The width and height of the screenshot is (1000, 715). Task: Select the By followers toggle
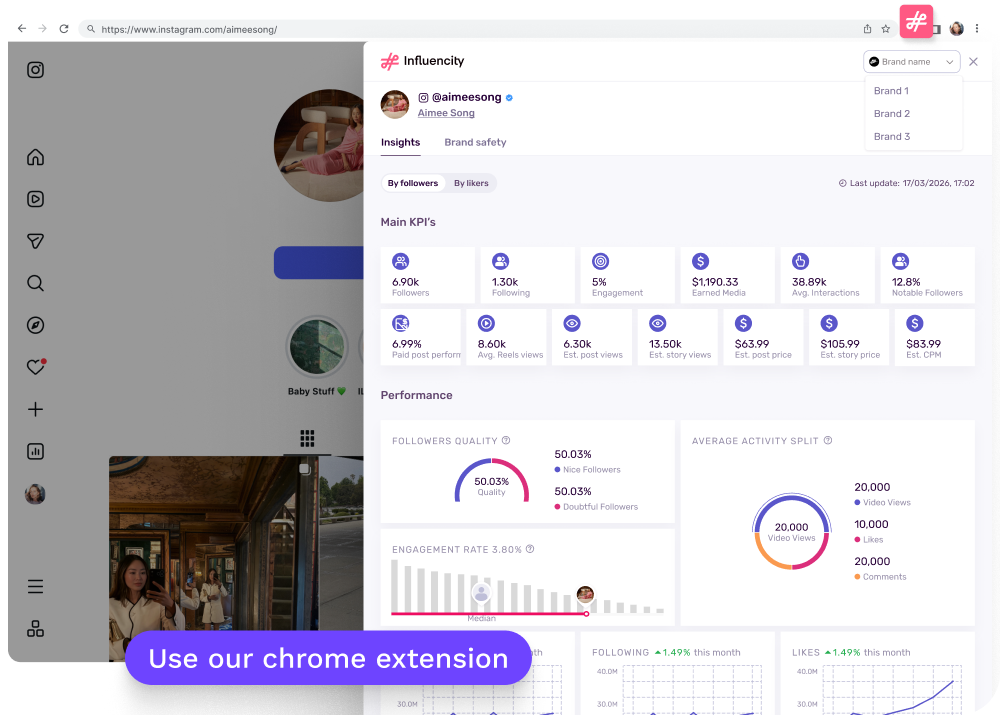click(413, 183)
